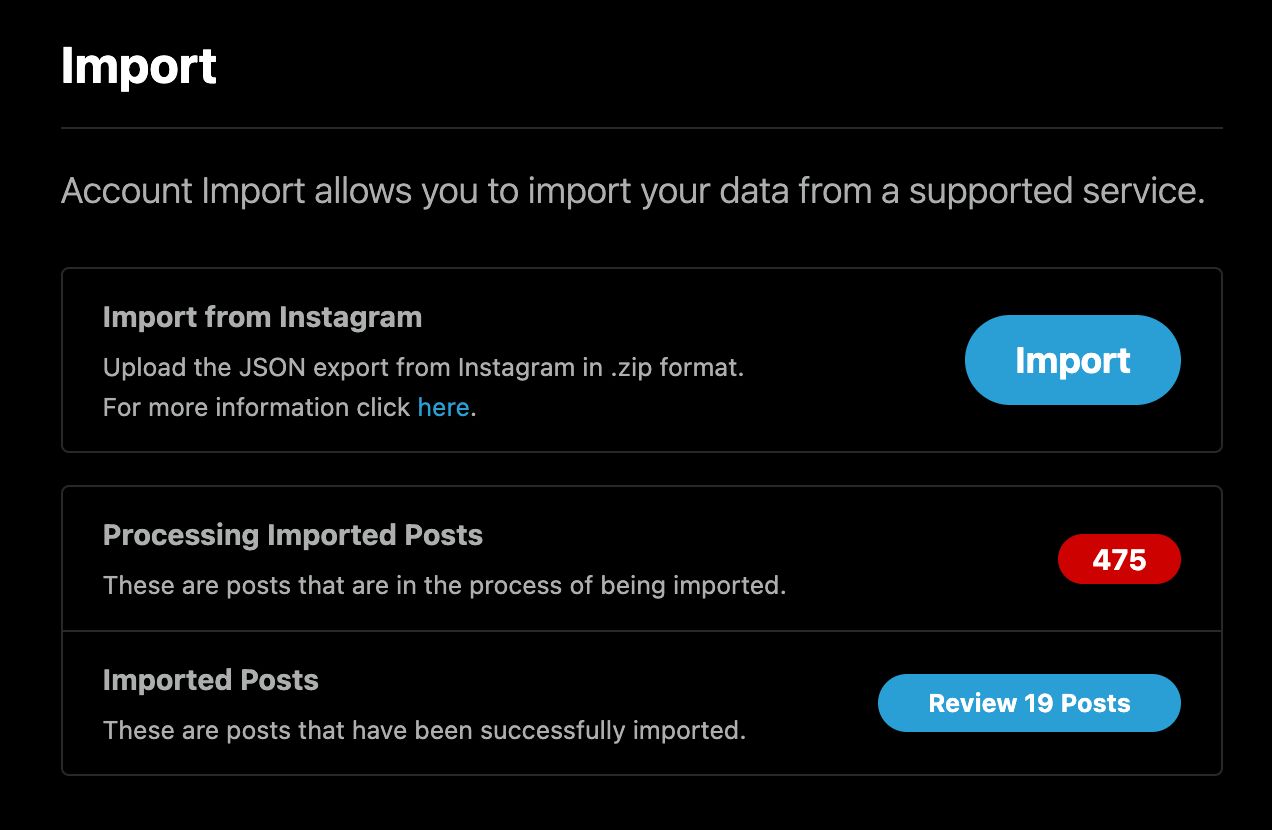This screenshot has height=830, width=1272.
Task: Click the blue Import button
Action: coord(1072,360)
